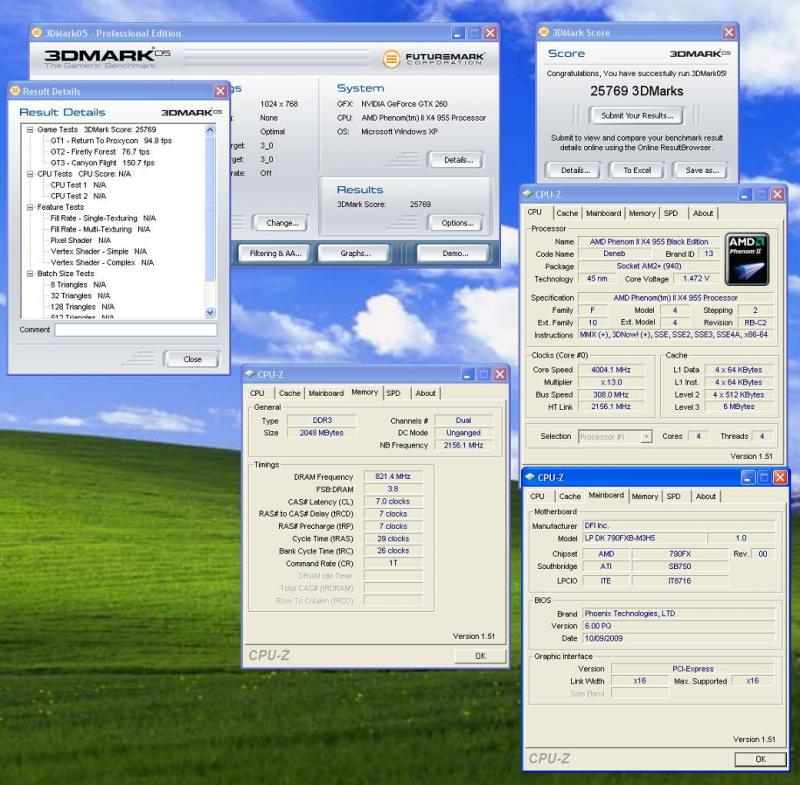Collapse the Game Tests tree node
Image resolution: width=800 pixels, height=785 pixels.
click(x=30, y=130)
